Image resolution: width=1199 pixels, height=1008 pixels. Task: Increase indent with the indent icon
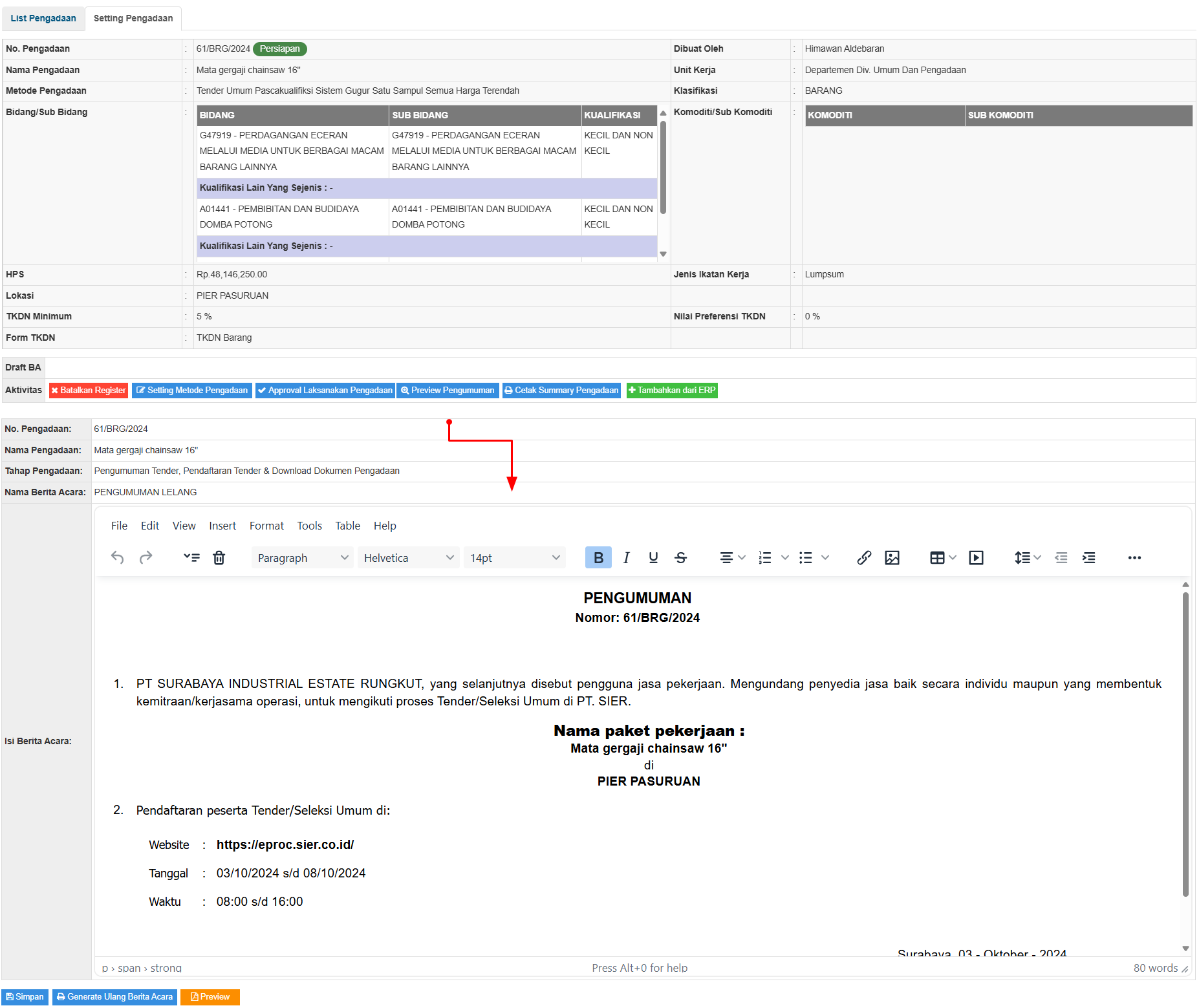pyautogui.click(x=1089, y=558)
